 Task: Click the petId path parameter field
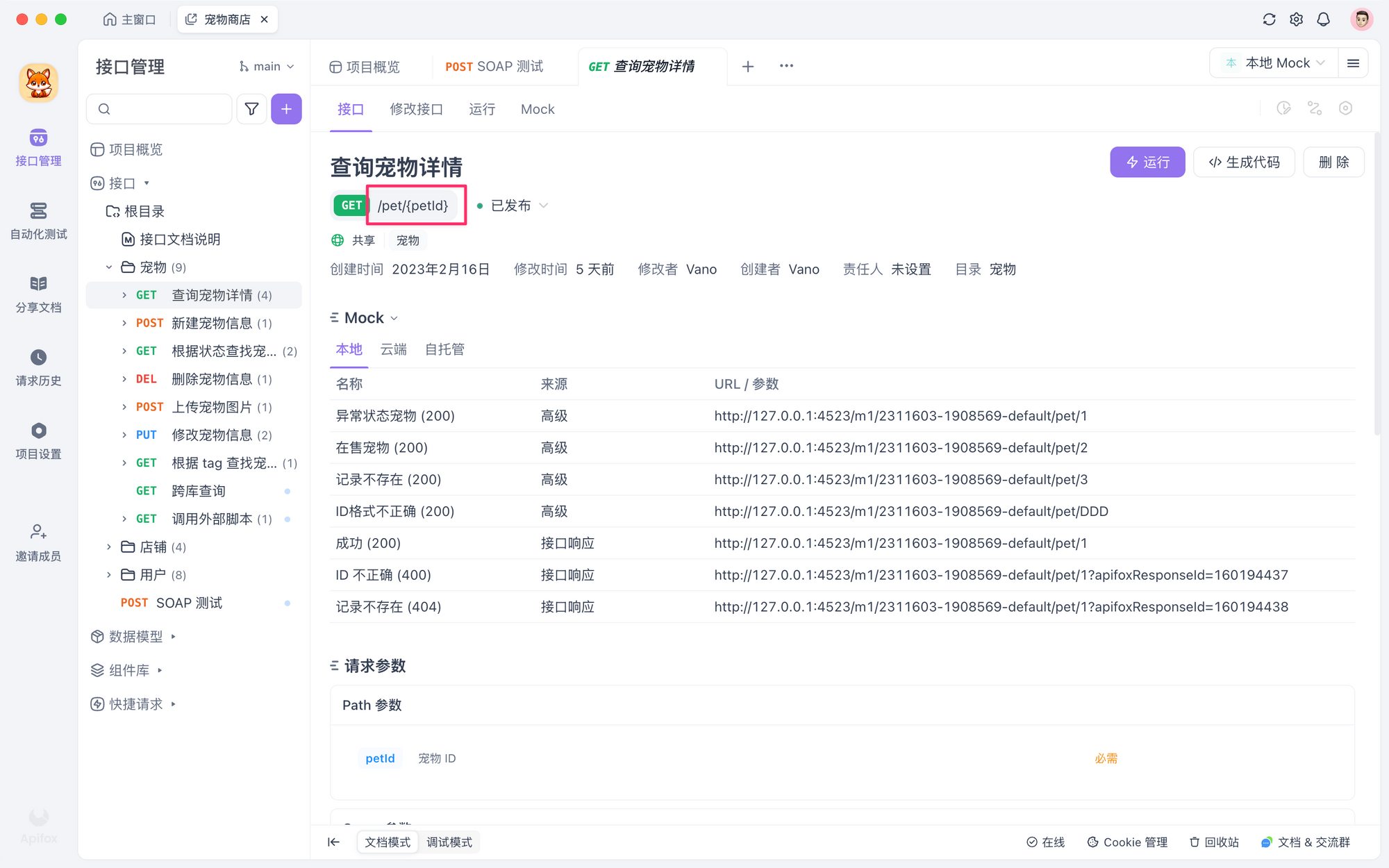click(380, 758)
